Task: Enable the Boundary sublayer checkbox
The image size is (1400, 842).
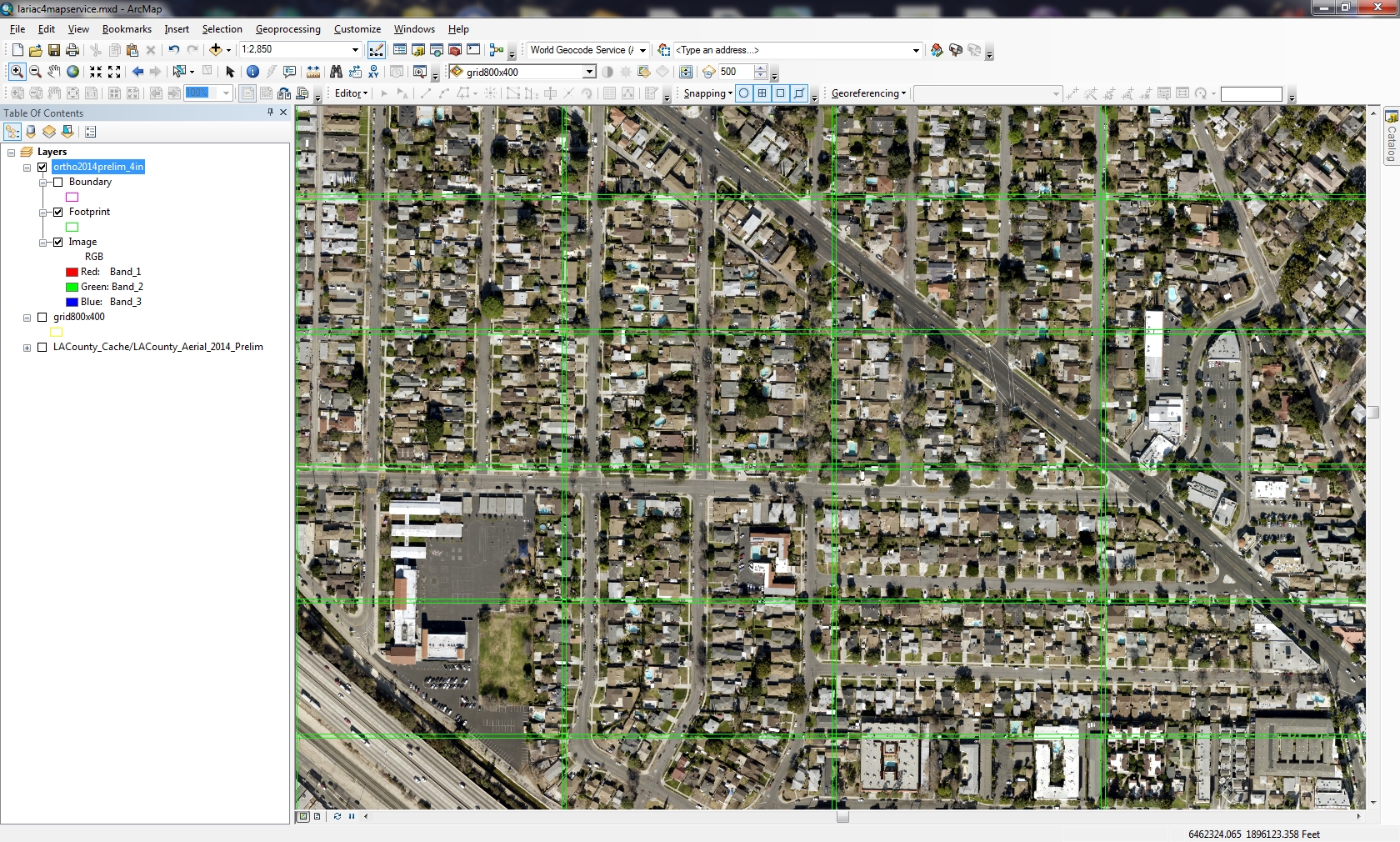Action: [58, 182]
